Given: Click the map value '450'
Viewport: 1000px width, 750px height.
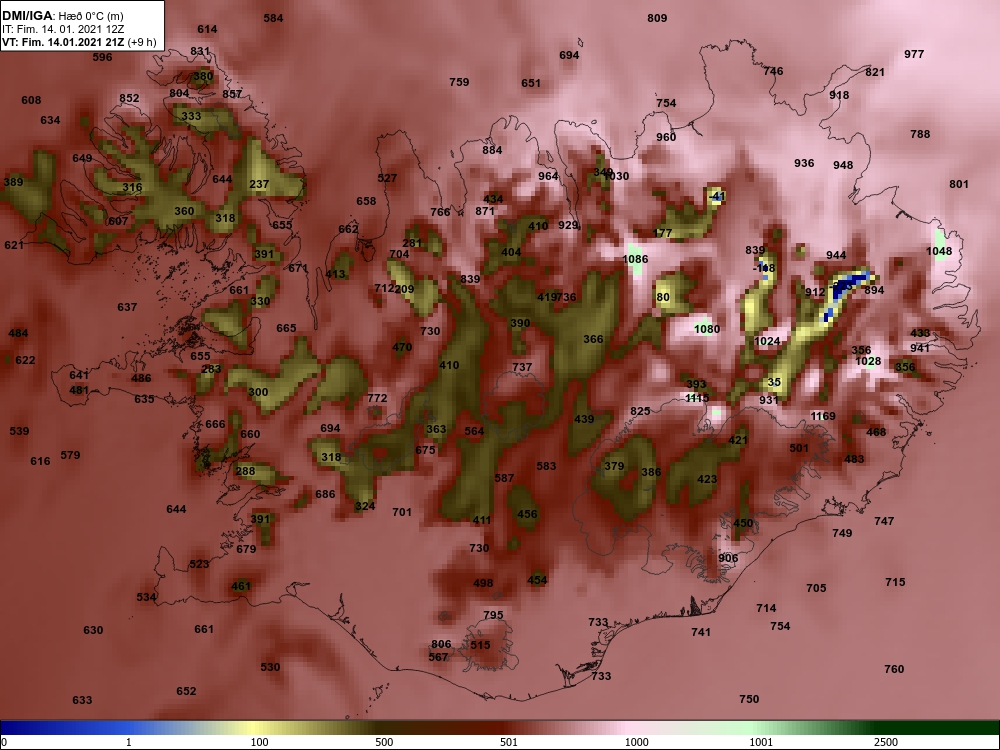Looking at the screenshot, I should [743, 523].
